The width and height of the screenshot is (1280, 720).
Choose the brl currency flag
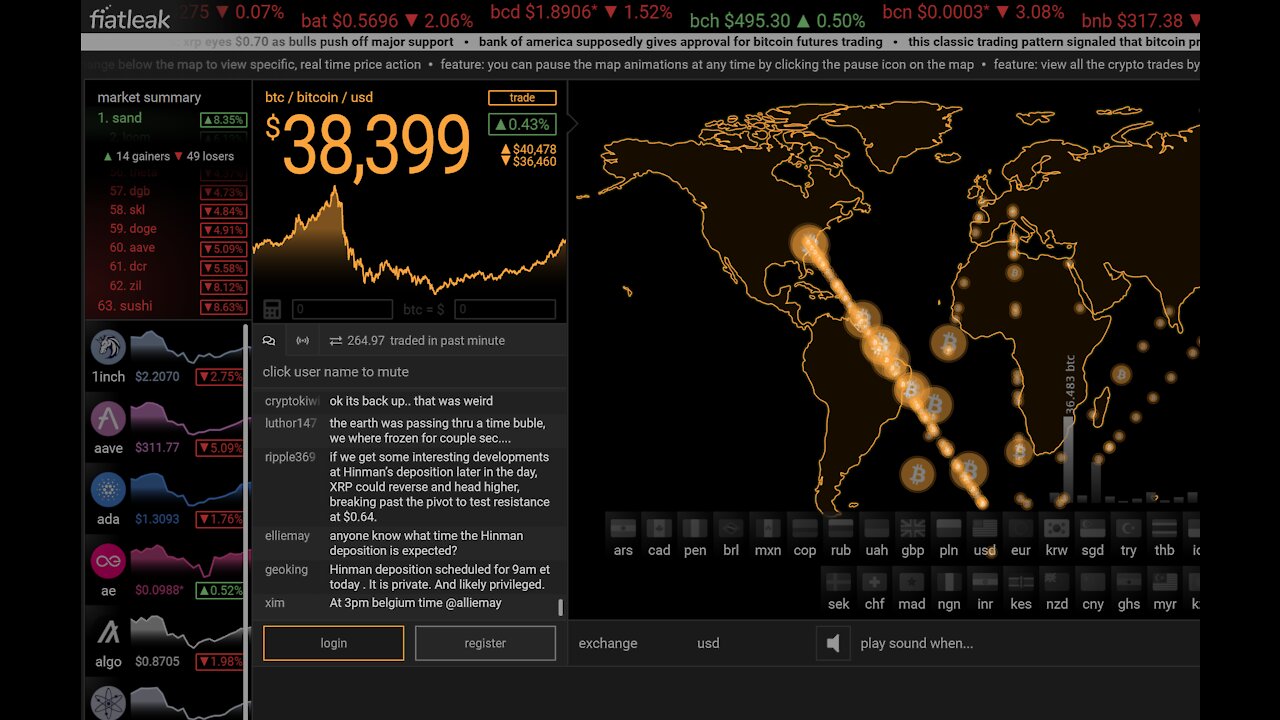coord(731,528)
